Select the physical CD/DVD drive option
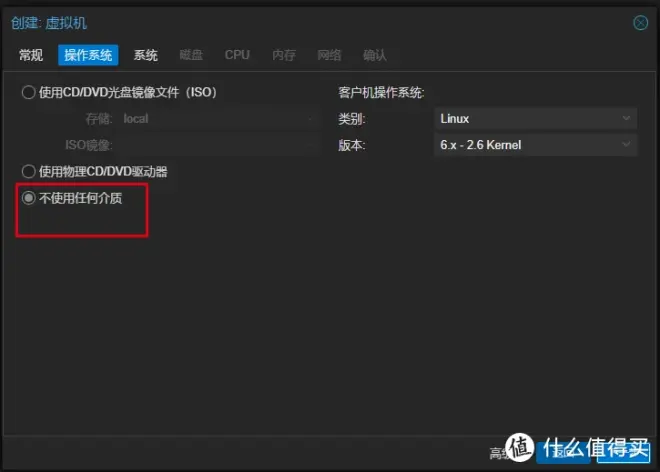This screenshot has width=660, height=472. [x=29, y=171]
